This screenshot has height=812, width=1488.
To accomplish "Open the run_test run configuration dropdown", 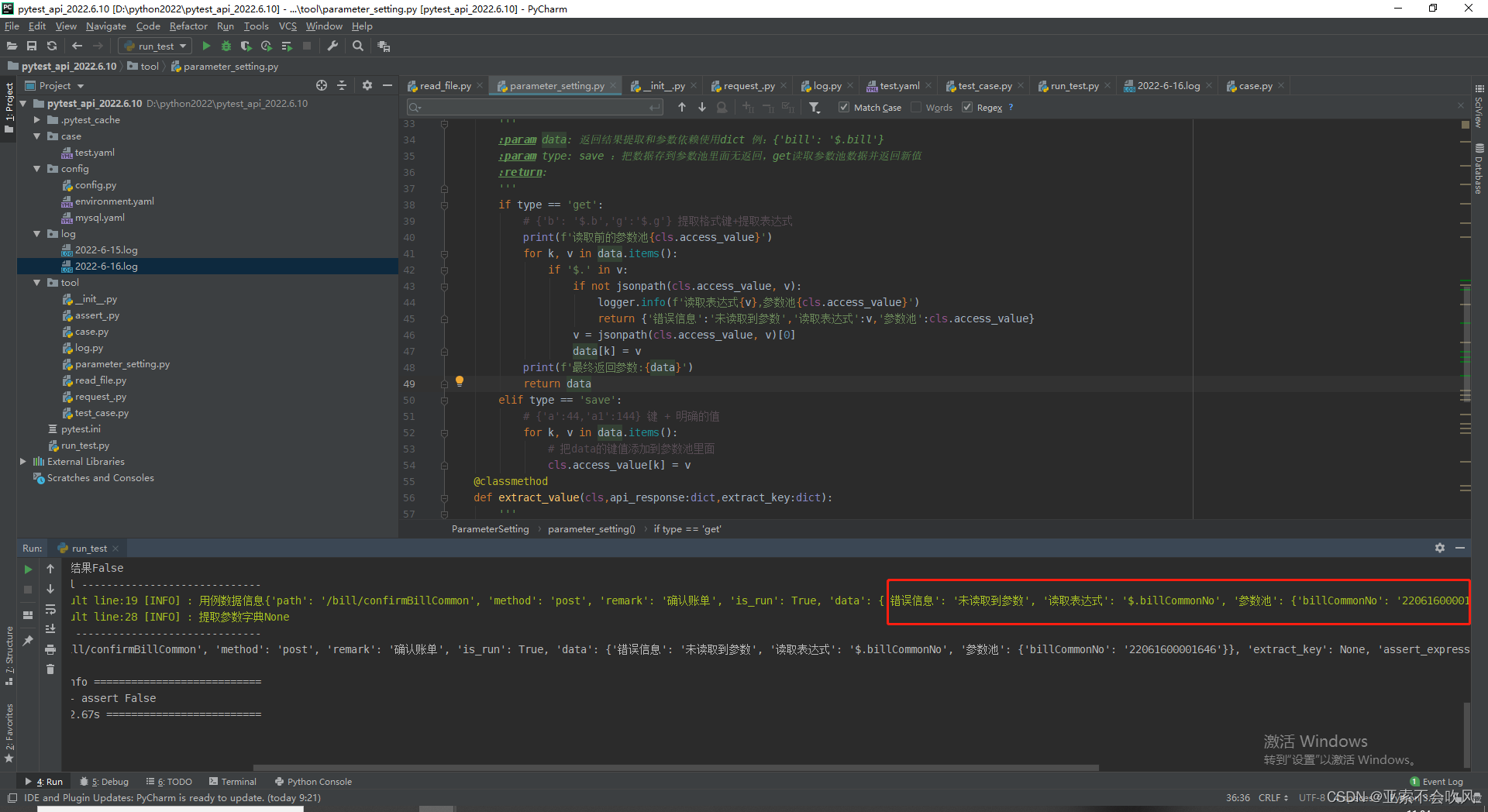I will [156, 46].
